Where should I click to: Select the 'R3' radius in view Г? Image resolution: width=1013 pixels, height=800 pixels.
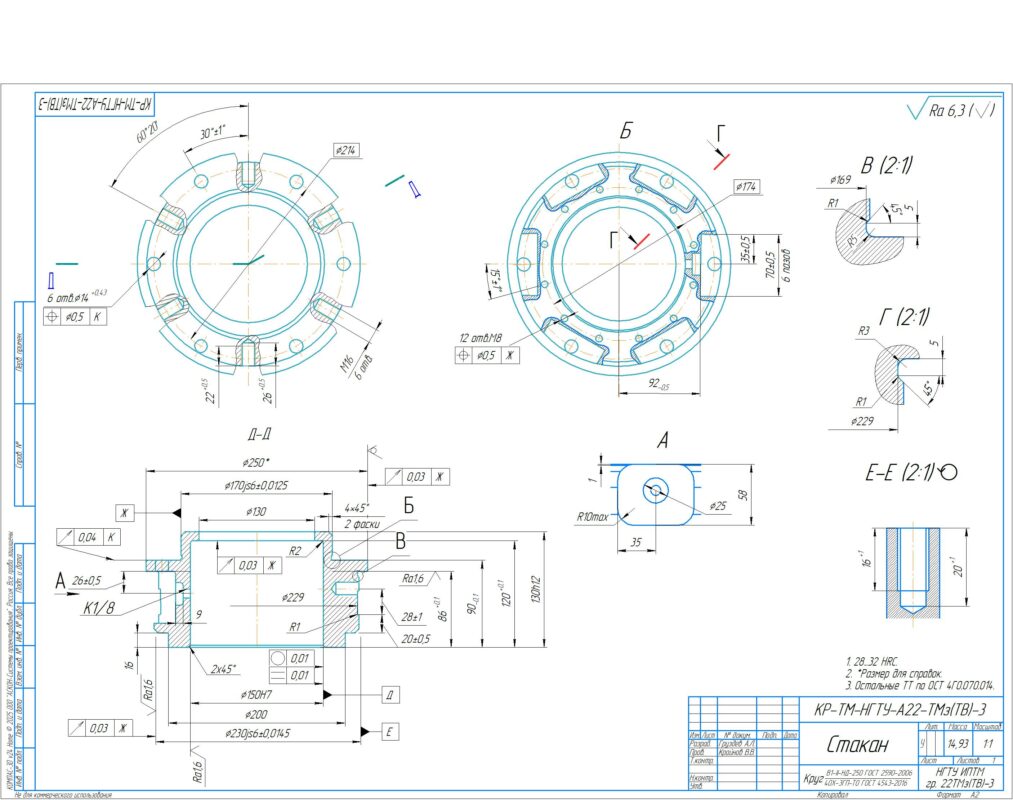864,331
